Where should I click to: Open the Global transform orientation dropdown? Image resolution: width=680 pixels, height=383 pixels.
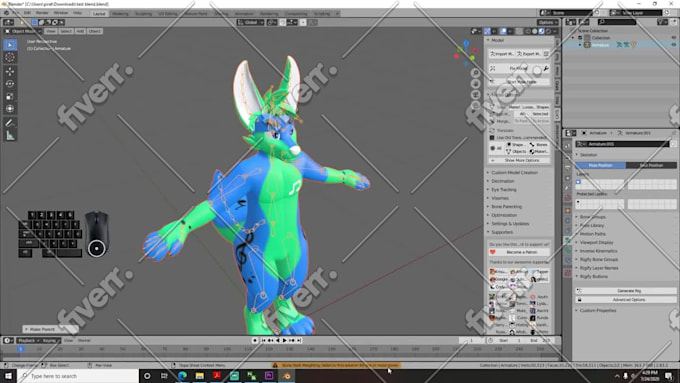point(251,22)
